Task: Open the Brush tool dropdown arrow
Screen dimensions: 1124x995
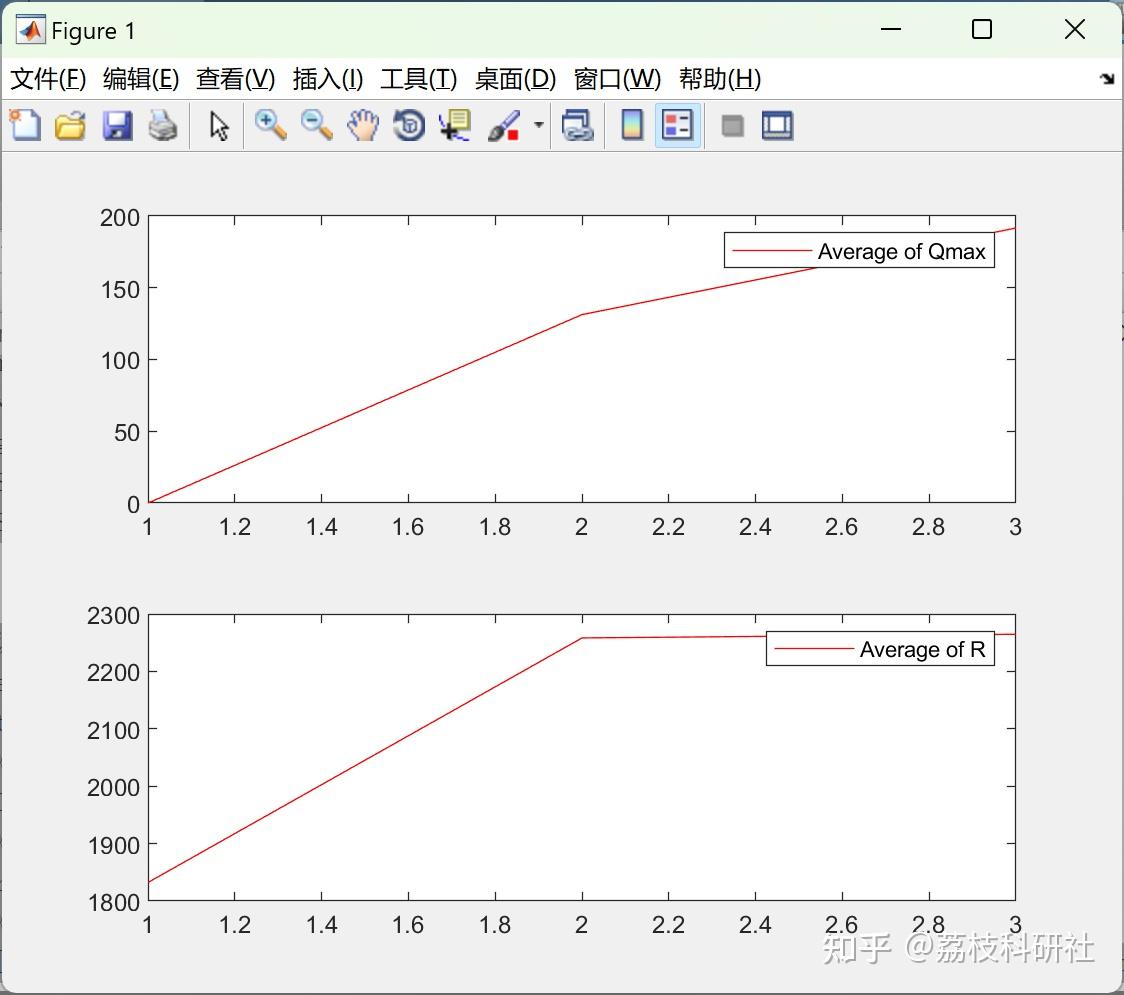Action: coord(537,128)
